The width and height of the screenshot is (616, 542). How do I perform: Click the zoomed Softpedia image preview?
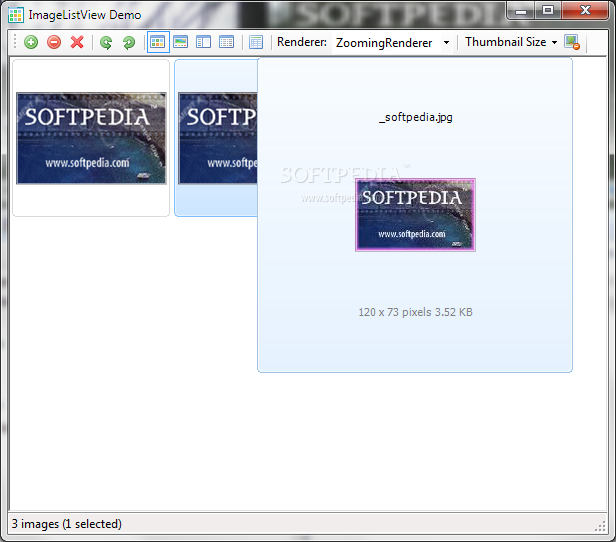coord(415,215)
